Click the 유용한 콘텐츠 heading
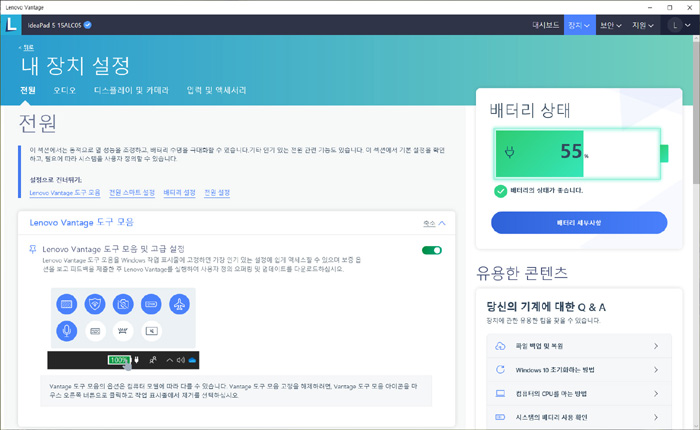This screenshot has height=430, width=700. pyautogui.click(x=522, y=273)
